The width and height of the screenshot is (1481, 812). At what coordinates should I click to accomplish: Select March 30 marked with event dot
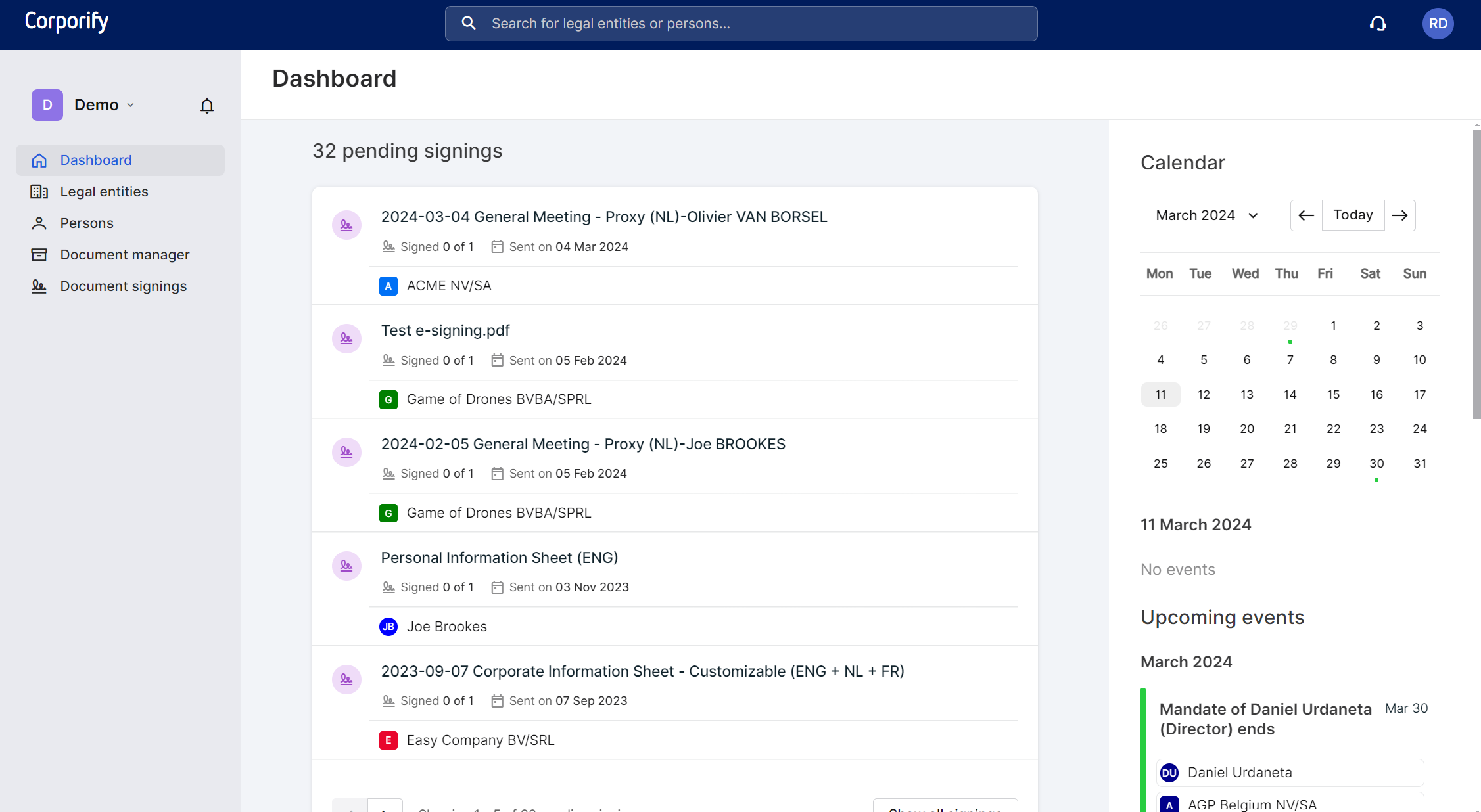click(x=1376, y=463)
